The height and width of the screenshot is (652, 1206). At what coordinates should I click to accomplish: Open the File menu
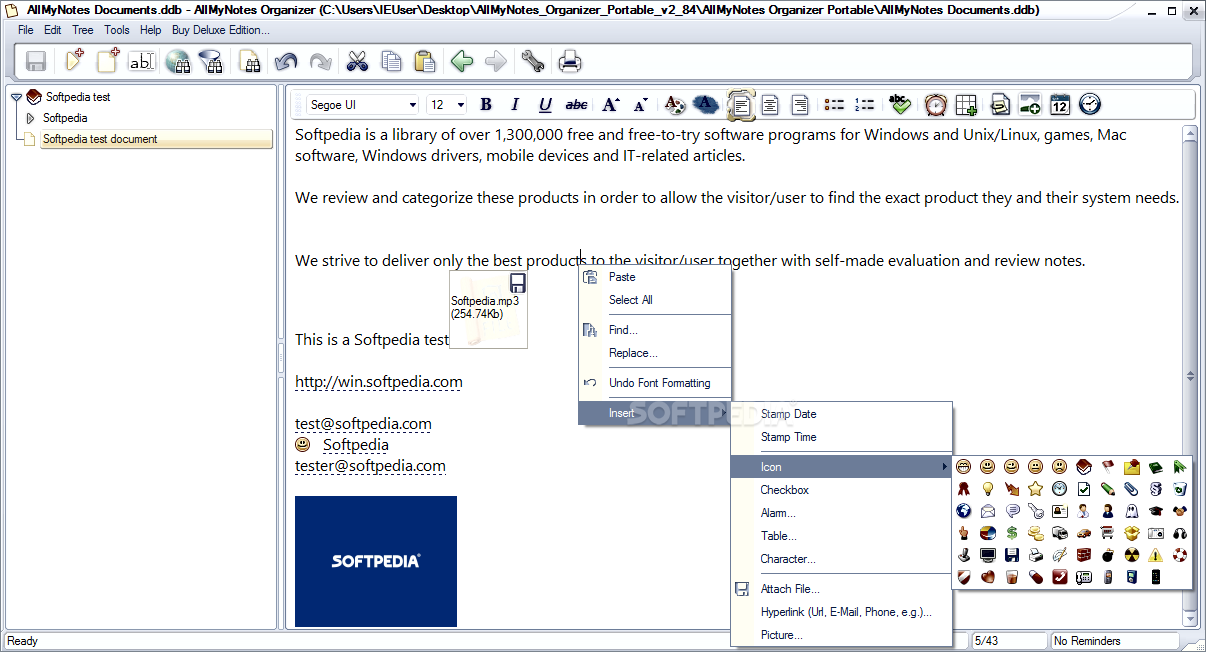pyautogui.click(x=26, y=30)
